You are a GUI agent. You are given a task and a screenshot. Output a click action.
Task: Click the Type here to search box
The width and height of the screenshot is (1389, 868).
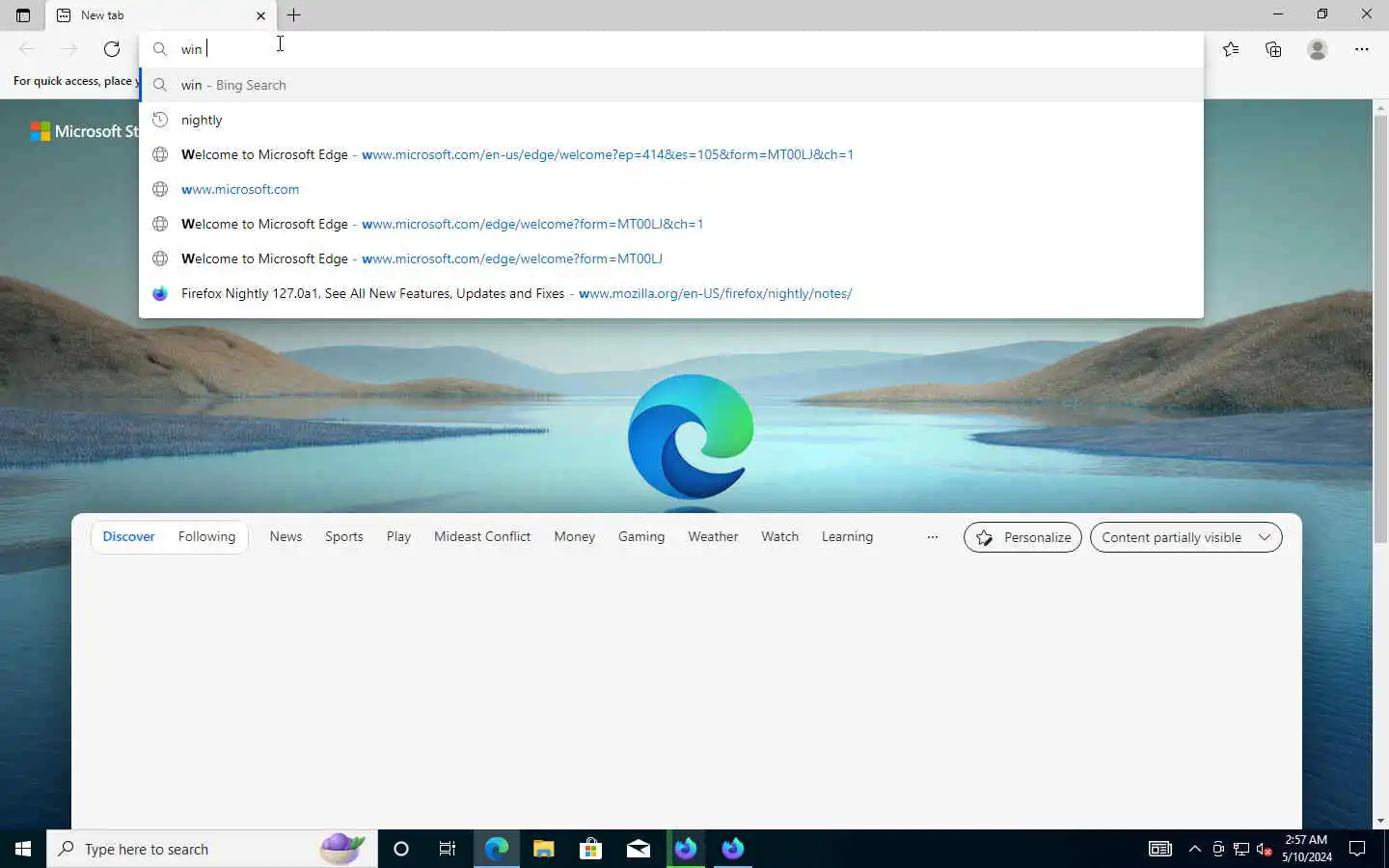[x=212, y=849]
